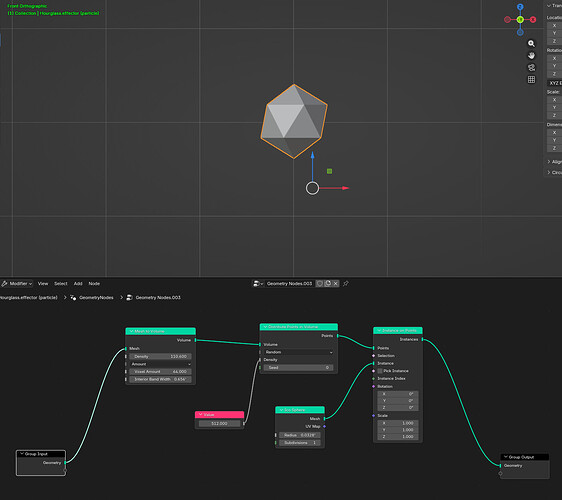Click the UV Map output socket

pyautogui.click(x=325, y=427)
